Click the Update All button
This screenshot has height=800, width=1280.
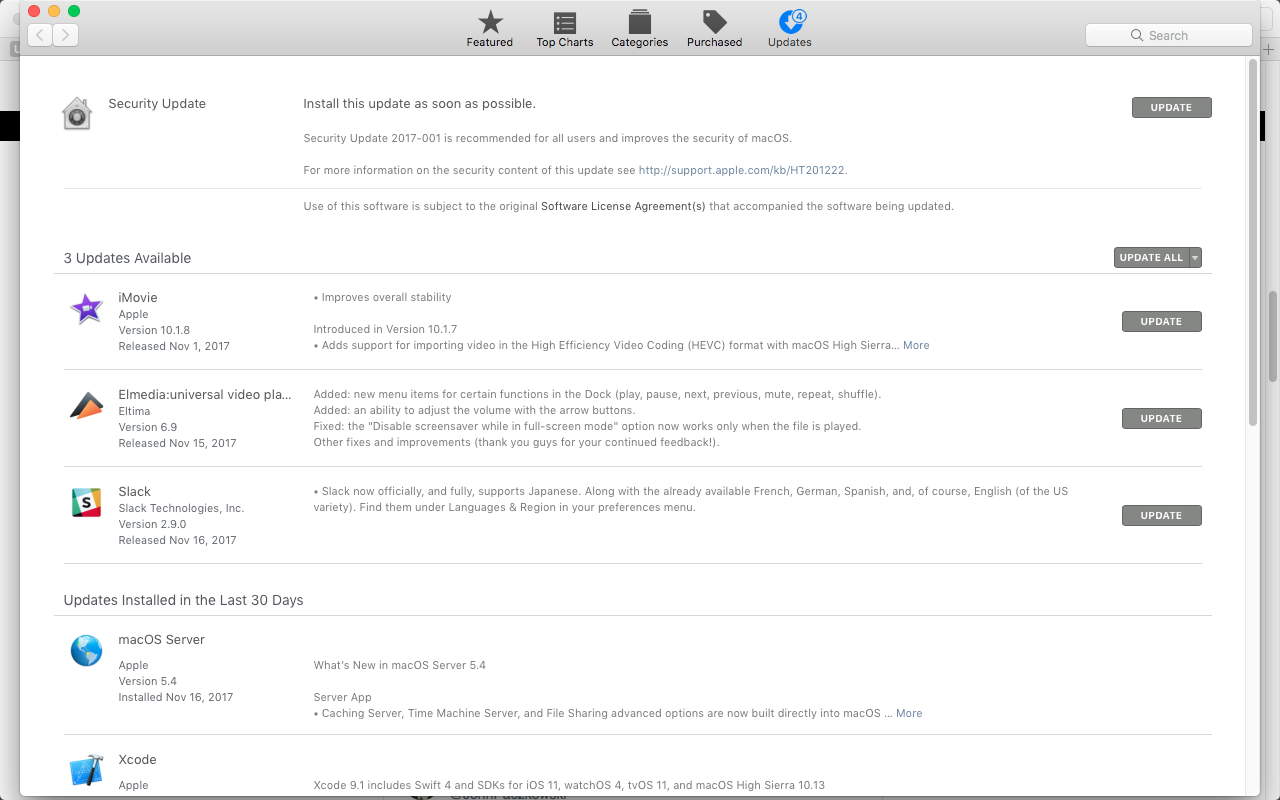click(1151, 258)
